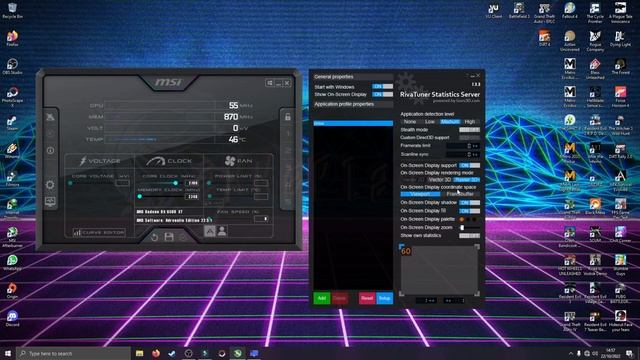Toggle On-Screen Display fill switch
The width and height of the screenshot is (640, 360).
(x=469, y=211)
